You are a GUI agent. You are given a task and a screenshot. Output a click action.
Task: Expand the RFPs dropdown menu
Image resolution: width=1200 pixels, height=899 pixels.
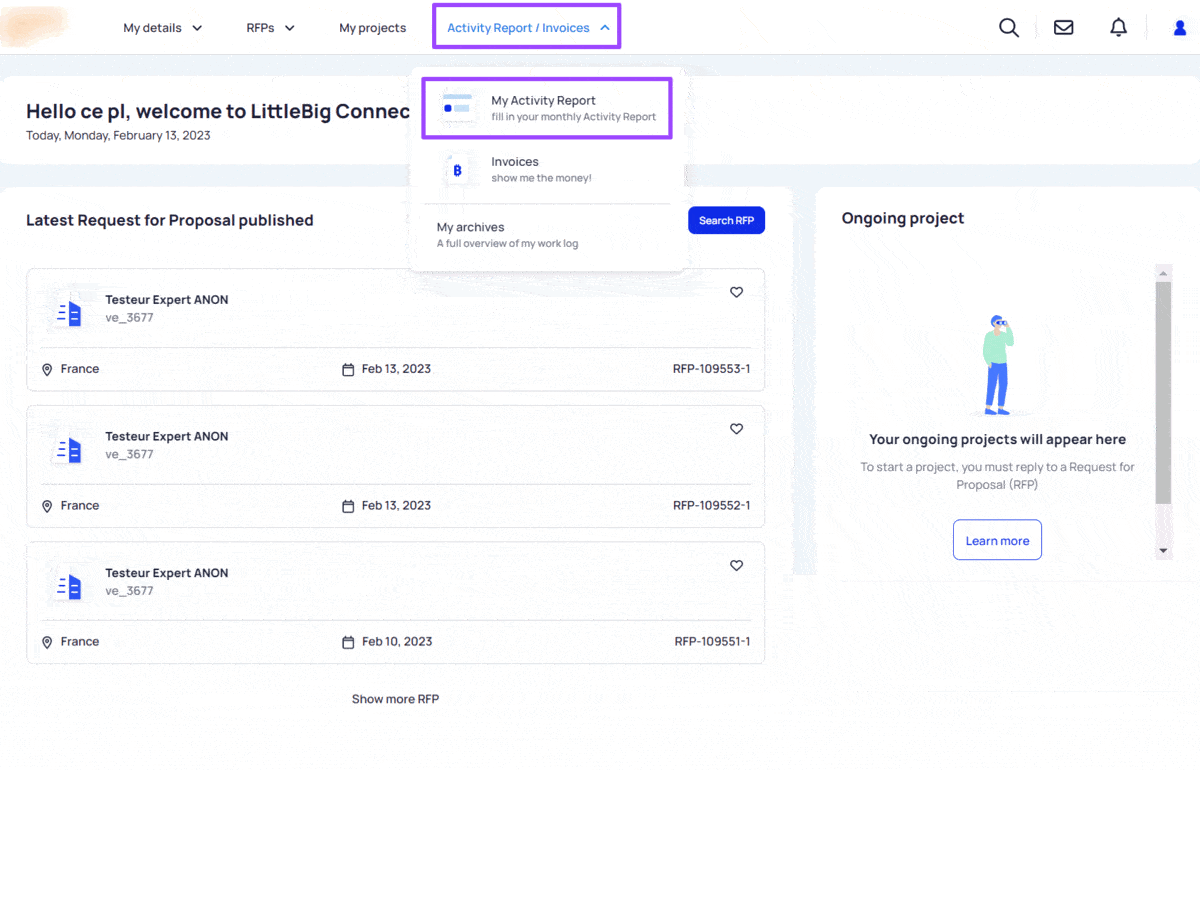(x=271, y=28)
